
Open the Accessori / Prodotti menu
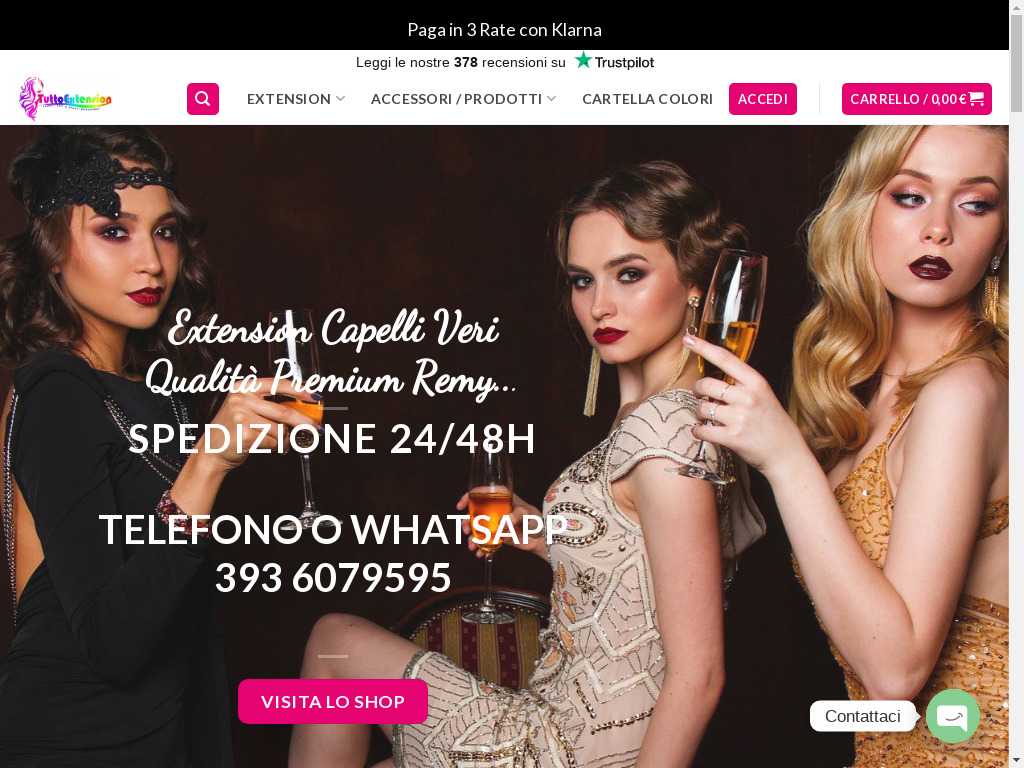pos(456,99)
